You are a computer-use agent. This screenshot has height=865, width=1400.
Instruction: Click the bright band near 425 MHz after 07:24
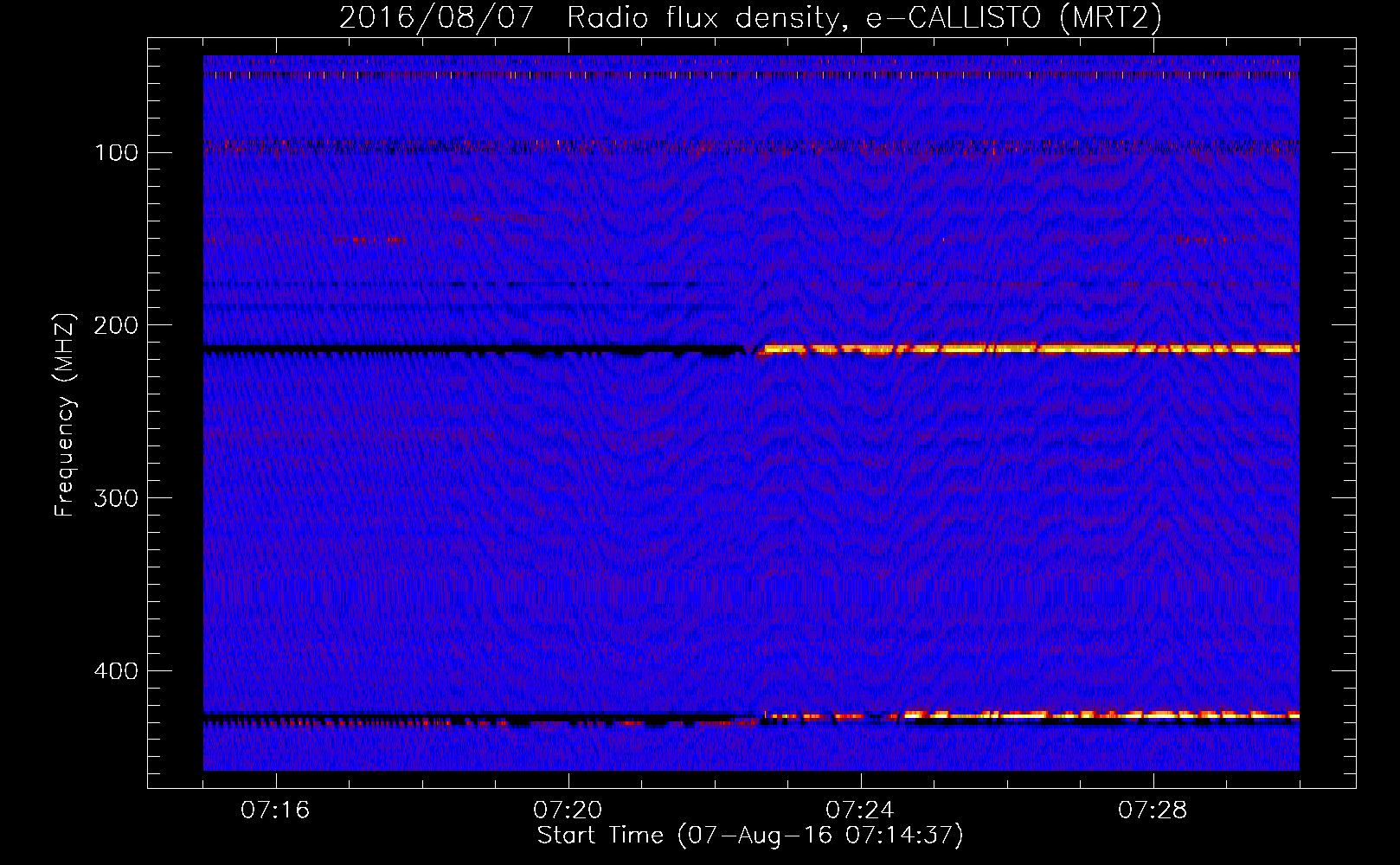(1101, 716)
